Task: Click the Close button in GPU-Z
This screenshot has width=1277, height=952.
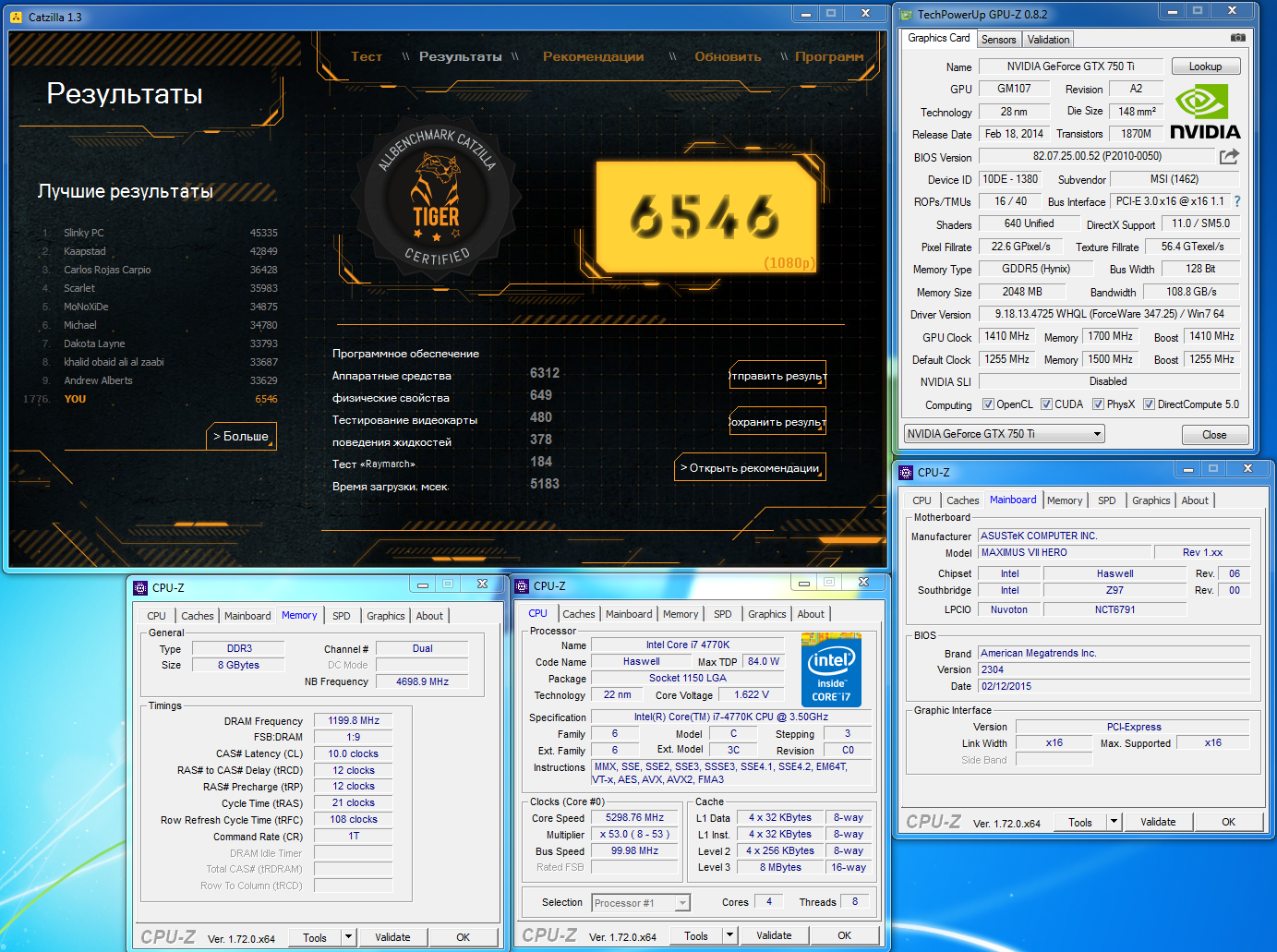Action: tap(1214, 435)
